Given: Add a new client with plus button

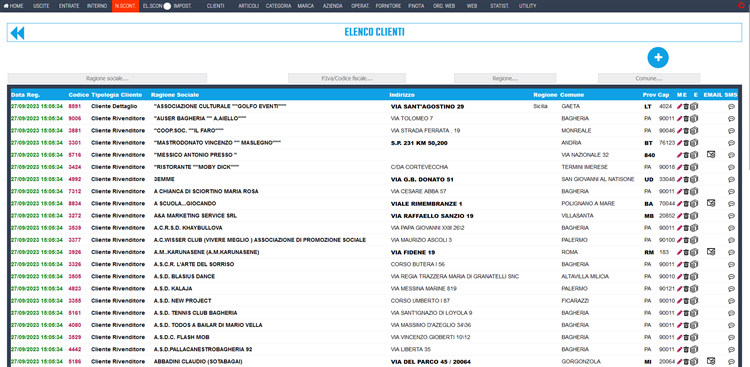Looking at the screenshot, I should [x=658, y=57].
